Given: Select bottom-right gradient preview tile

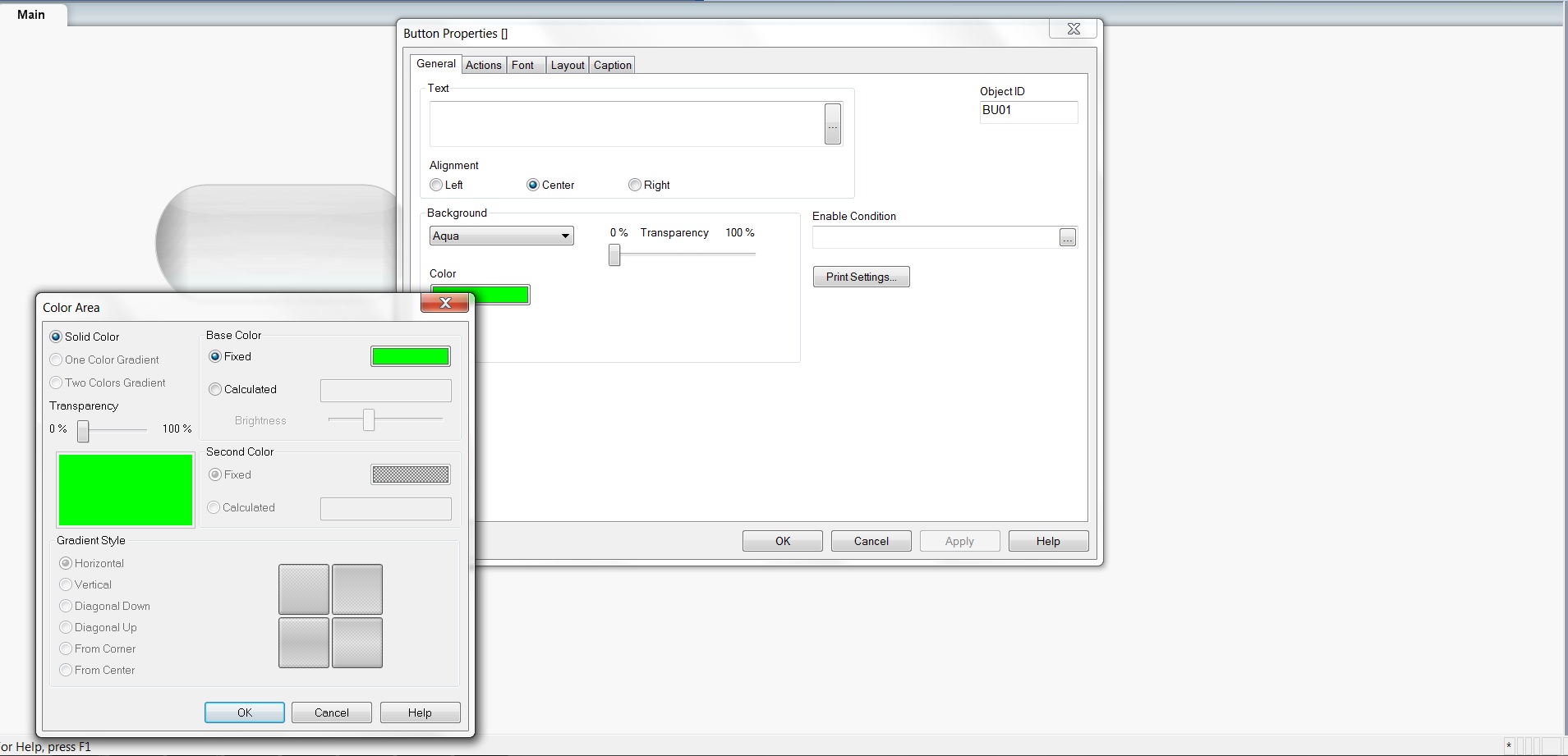Looking at the screenshot, I should point(357,643).
